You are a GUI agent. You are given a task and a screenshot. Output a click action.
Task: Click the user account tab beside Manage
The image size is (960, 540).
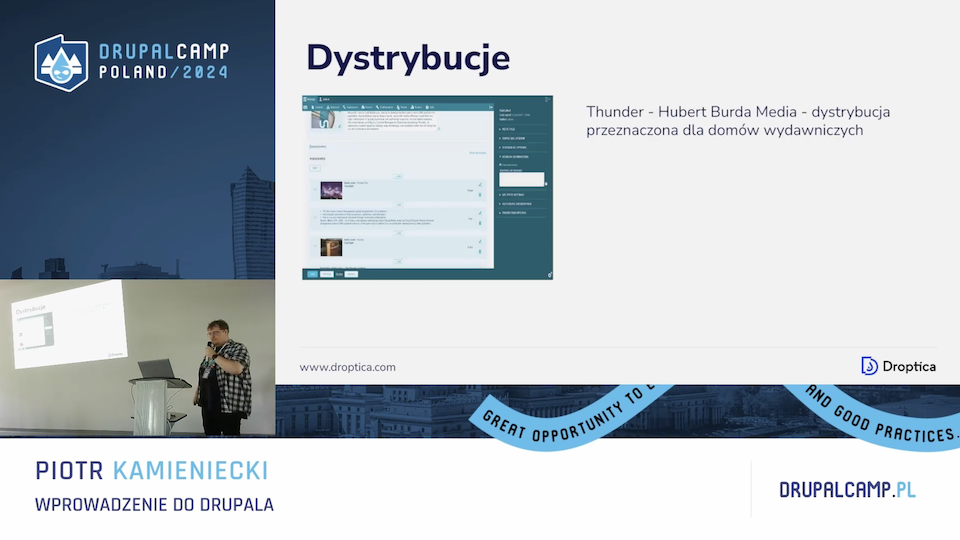(325, 99)
